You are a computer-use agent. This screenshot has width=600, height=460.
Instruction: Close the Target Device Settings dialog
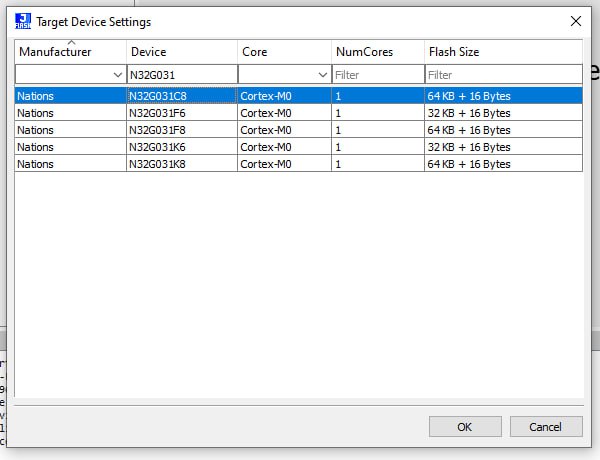tap(575, 21)
